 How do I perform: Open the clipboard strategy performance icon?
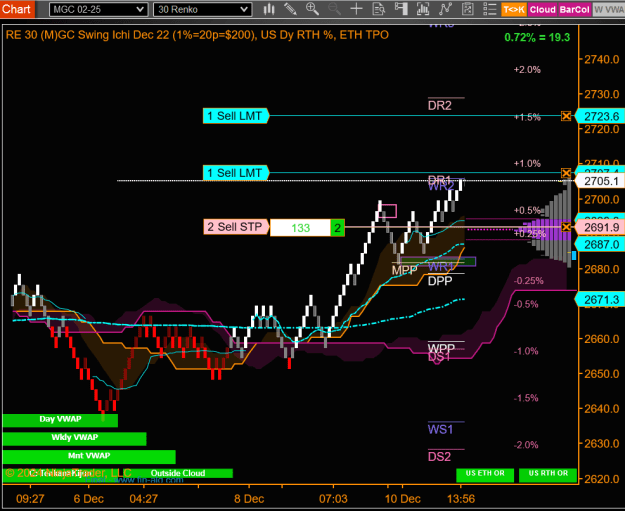pyautogui.click(x=468, y=9)
